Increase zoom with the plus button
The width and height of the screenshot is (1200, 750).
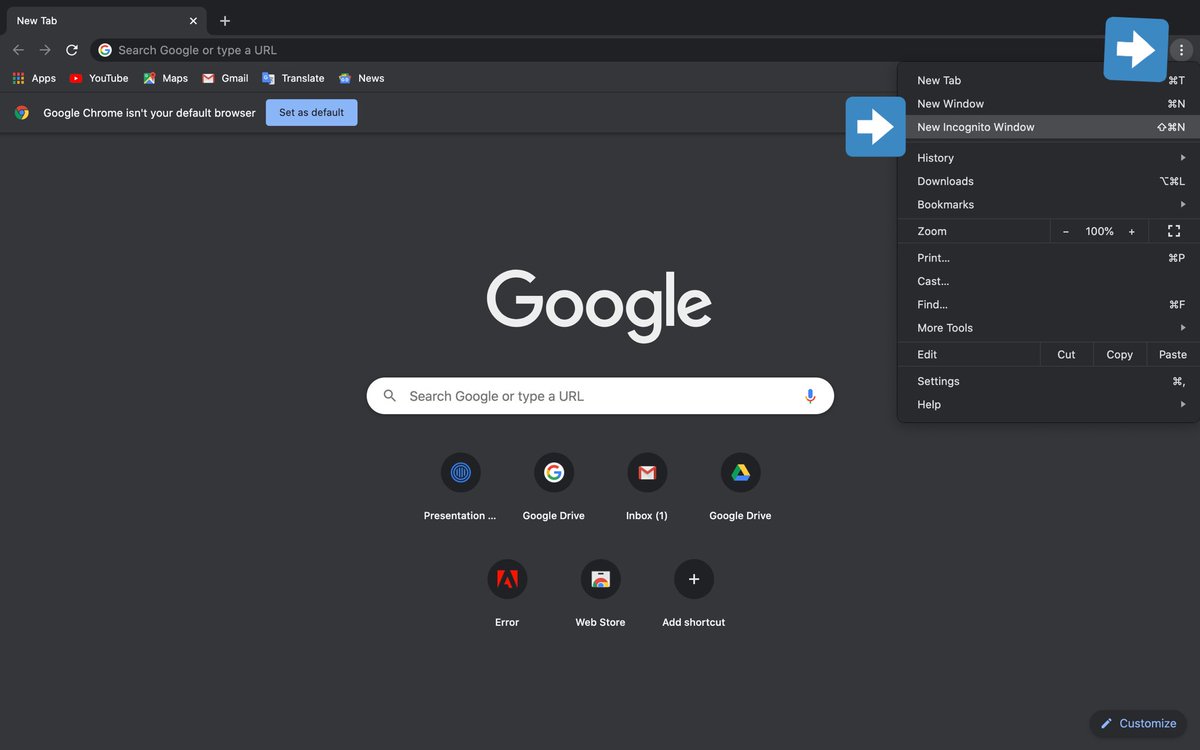(x=1132, y=231)
